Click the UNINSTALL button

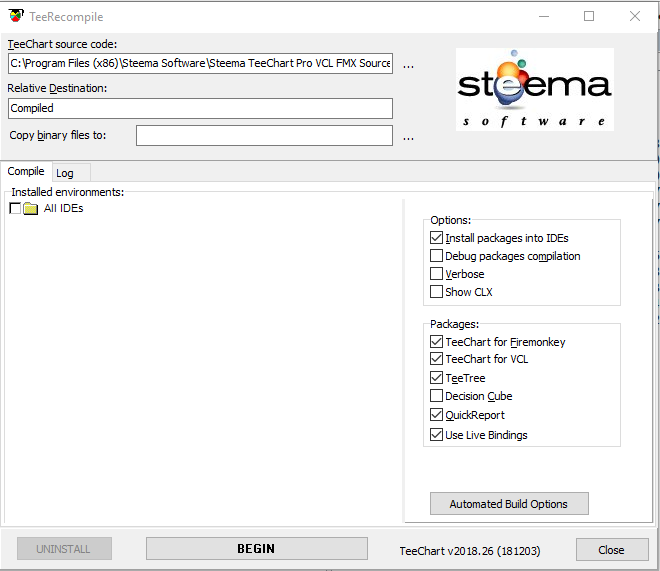[x=64, y=548]
